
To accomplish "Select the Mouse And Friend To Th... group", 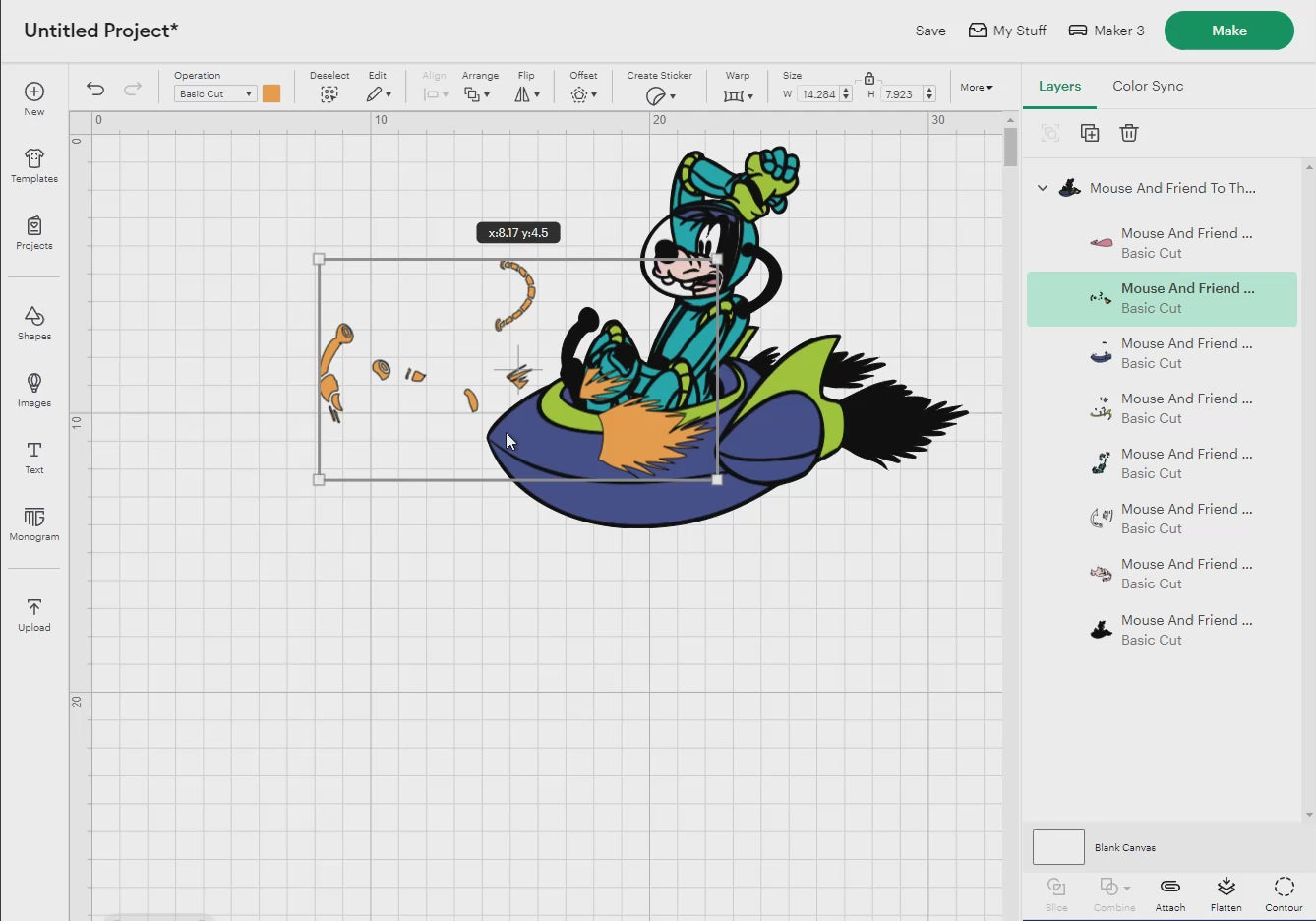I will click(x=1172, y=188).
